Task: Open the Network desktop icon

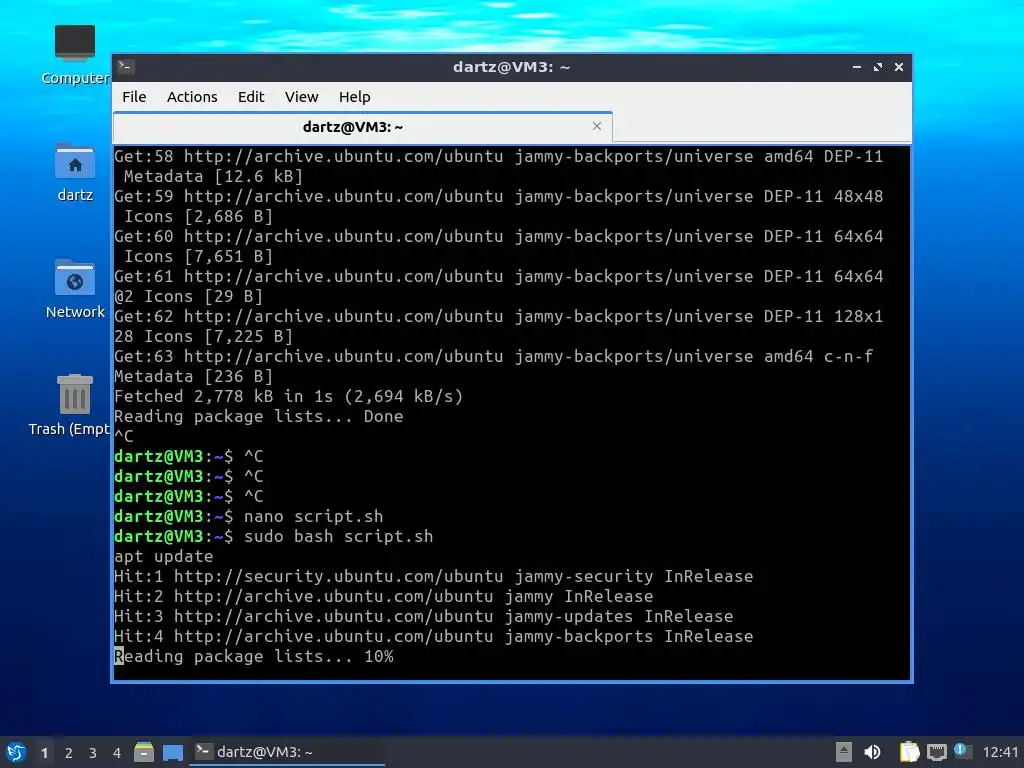Action: pyautogui.click(x=74, y=289)
